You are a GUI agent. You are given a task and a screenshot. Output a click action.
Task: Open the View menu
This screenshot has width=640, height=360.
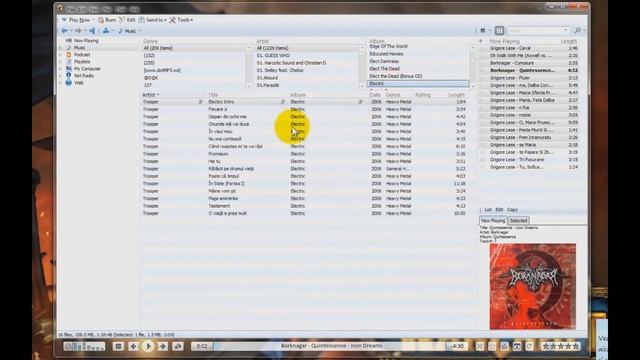tap(94, 9)
